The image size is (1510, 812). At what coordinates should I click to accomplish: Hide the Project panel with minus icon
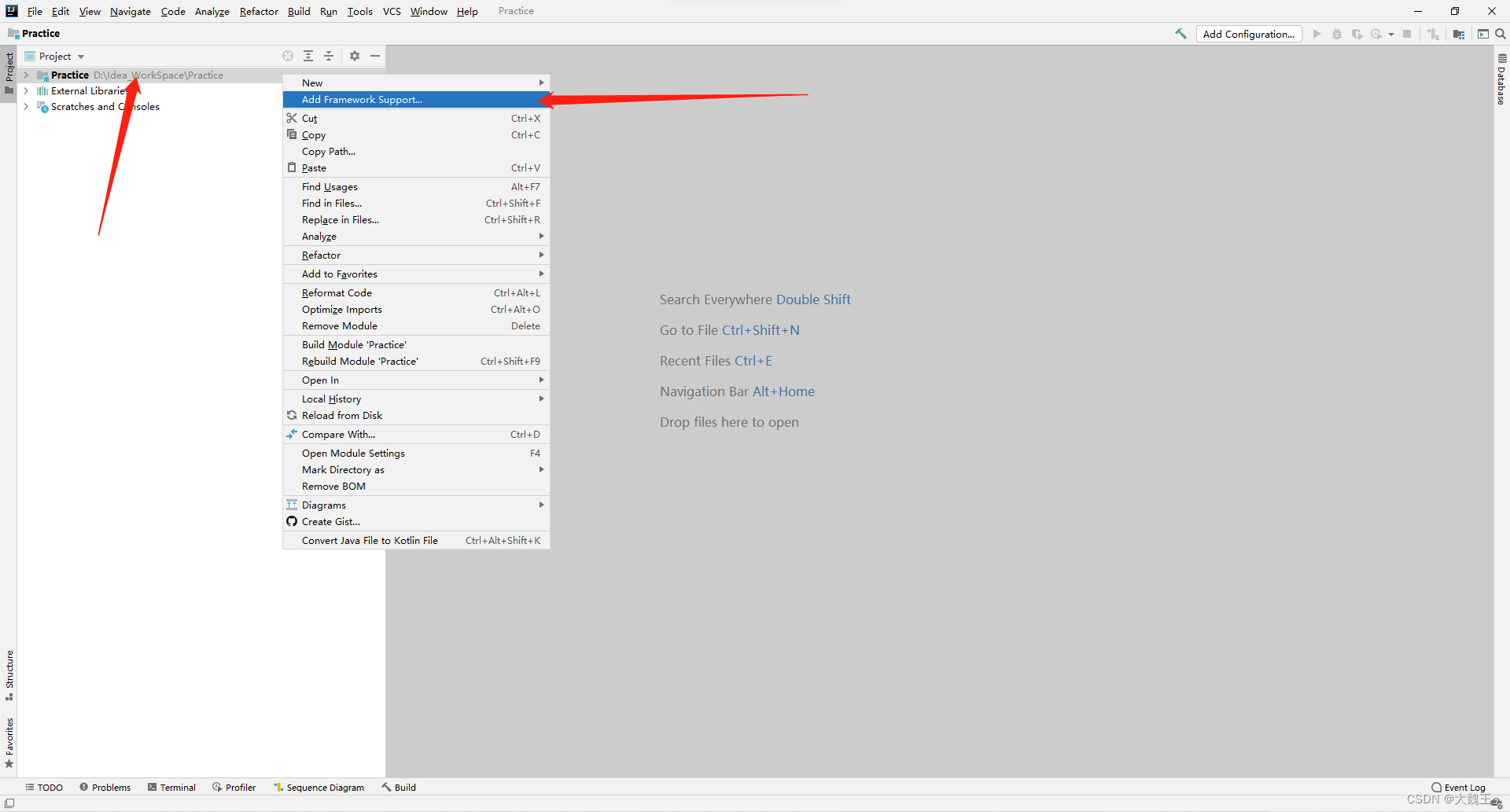[x=375, y=56]
